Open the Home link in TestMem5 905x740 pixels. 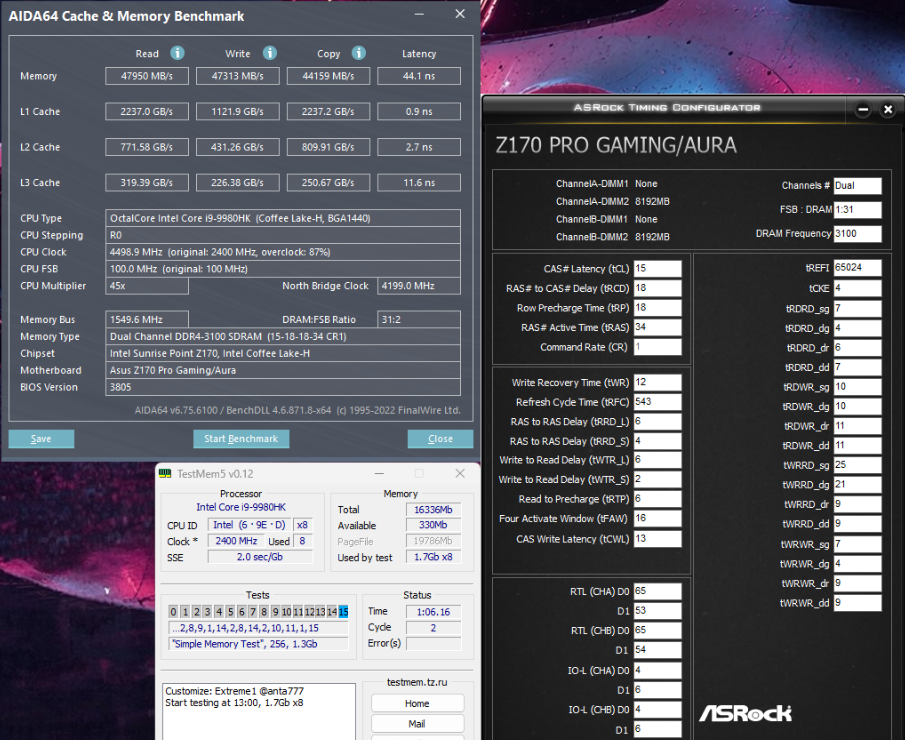point(417,703)
